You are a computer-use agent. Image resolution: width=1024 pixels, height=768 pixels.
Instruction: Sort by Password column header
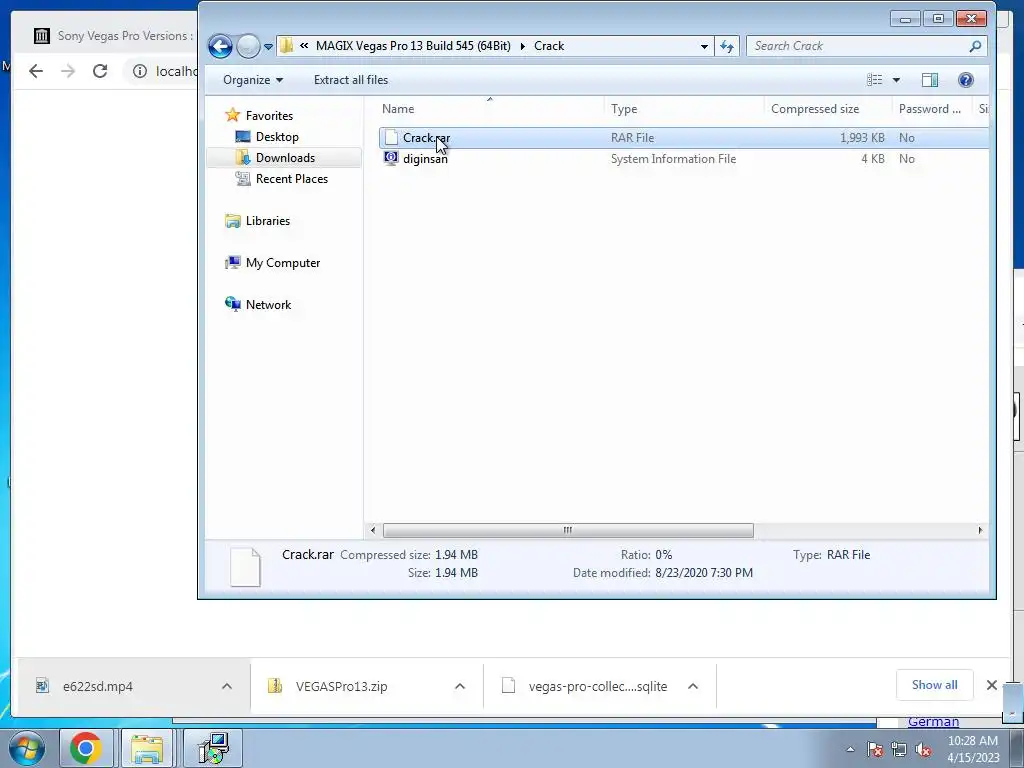(x=930, y=108)
